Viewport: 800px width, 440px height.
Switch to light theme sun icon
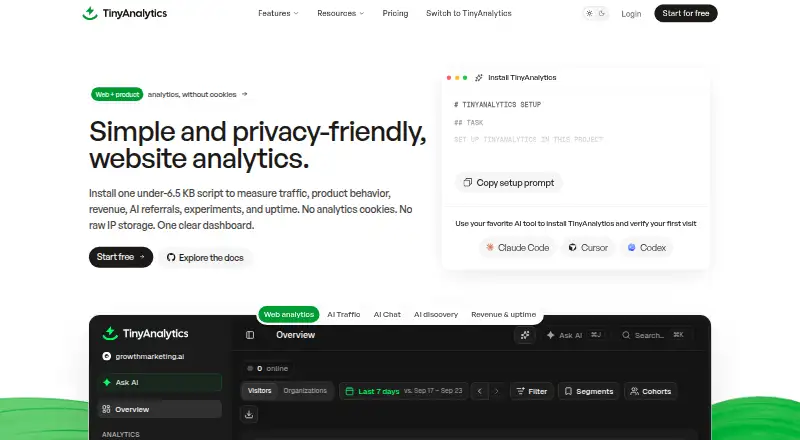[x=589, y=13]
